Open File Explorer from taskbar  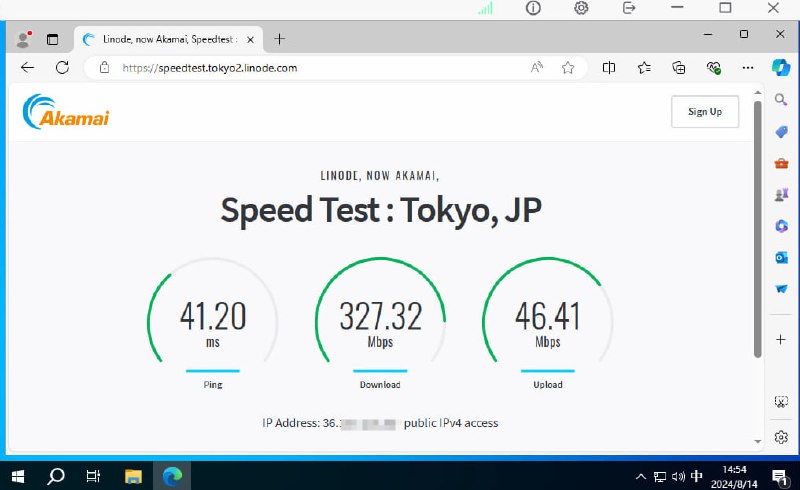(133, 476)
